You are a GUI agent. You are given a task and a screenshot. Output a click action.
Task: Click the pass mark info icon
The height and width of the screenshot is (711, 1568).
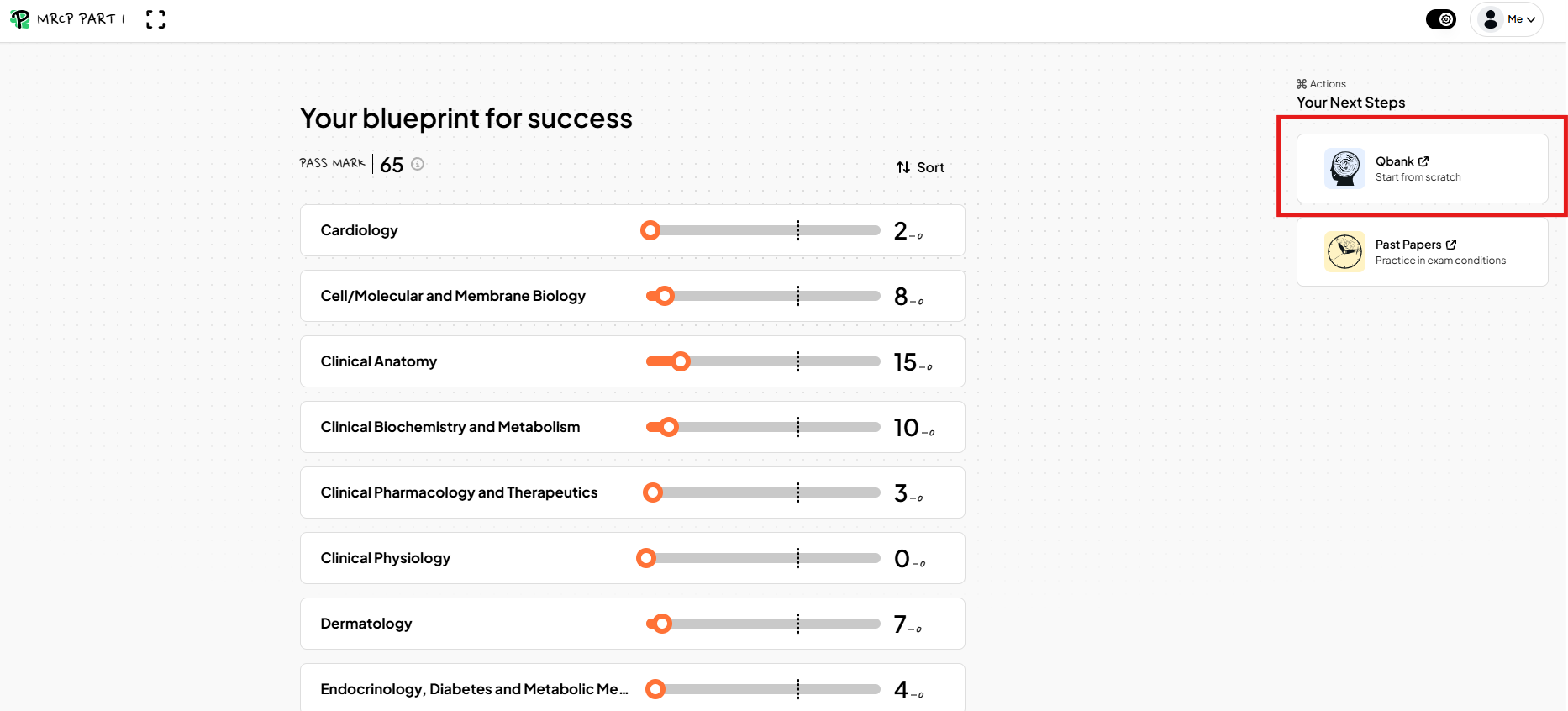click(418, 164)
